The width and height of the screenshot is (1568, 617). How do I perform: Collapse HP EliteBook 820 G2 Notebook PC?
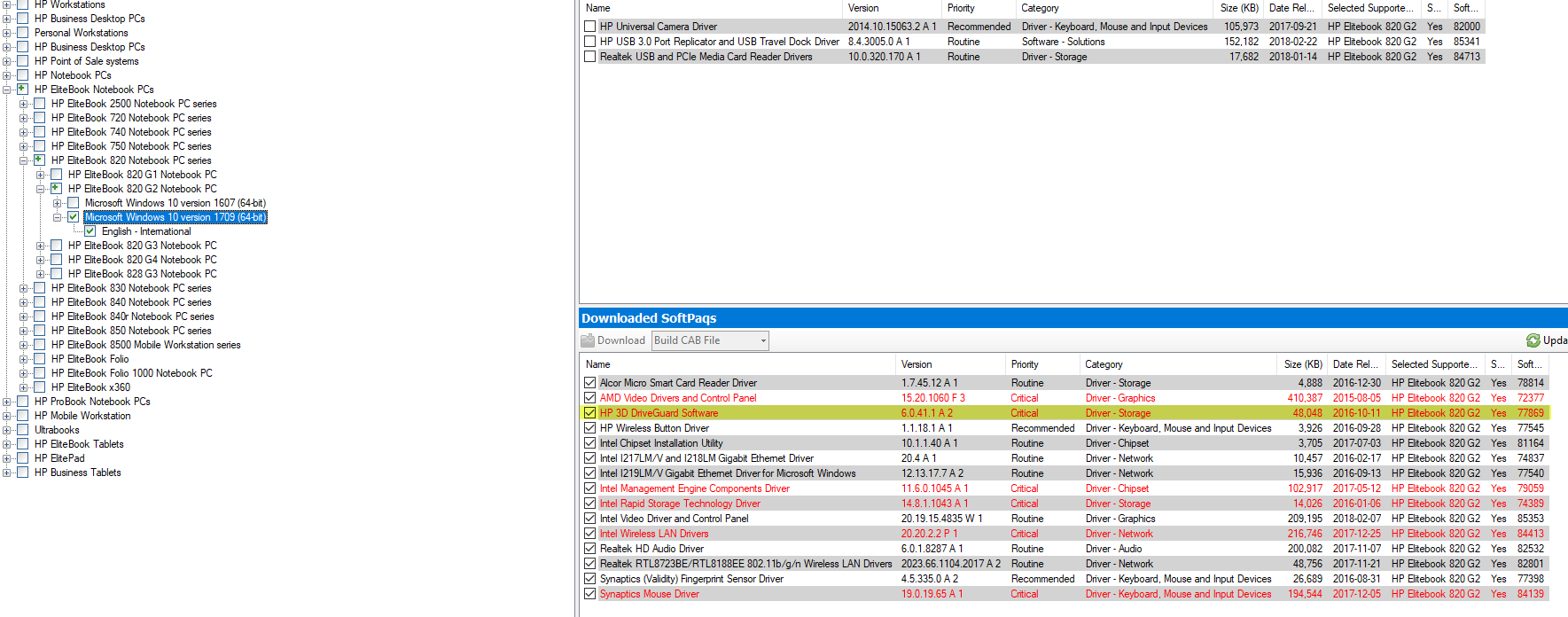[41, 189]
